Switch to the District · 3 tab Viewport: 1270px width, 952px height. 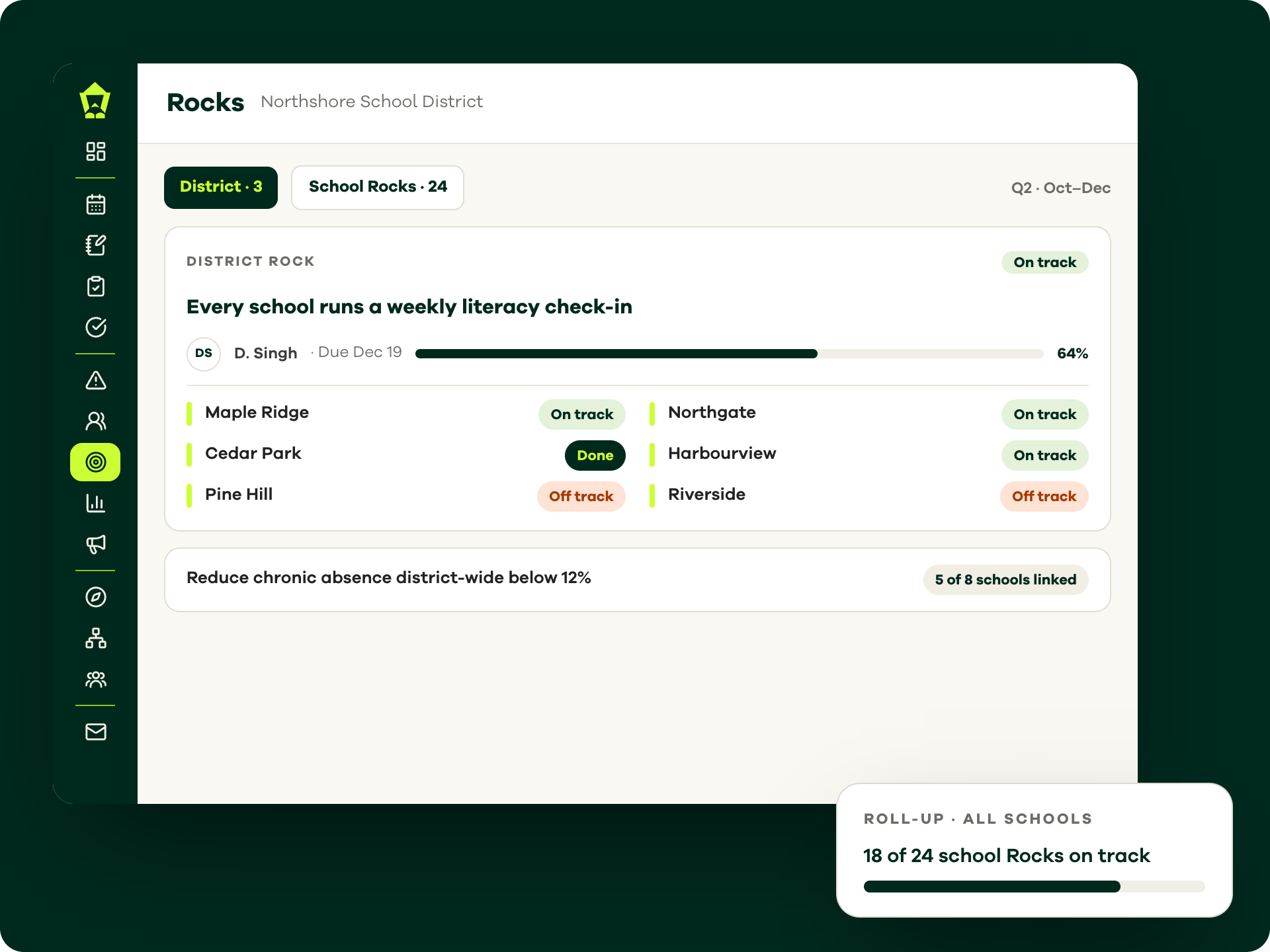(x=221, y=188)
